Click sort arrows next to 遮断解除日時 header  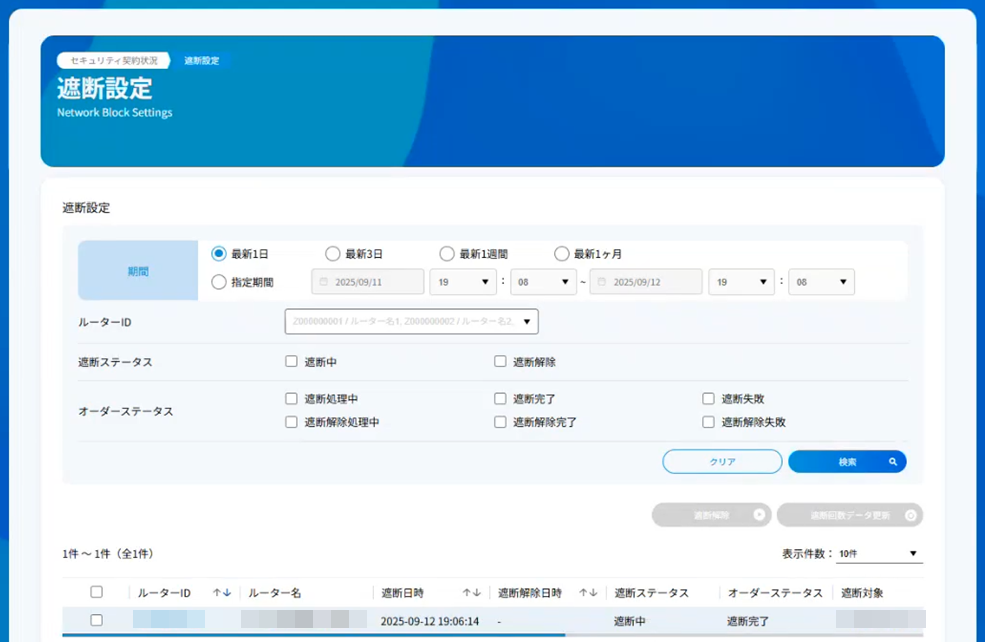click(x=588, y=593)
